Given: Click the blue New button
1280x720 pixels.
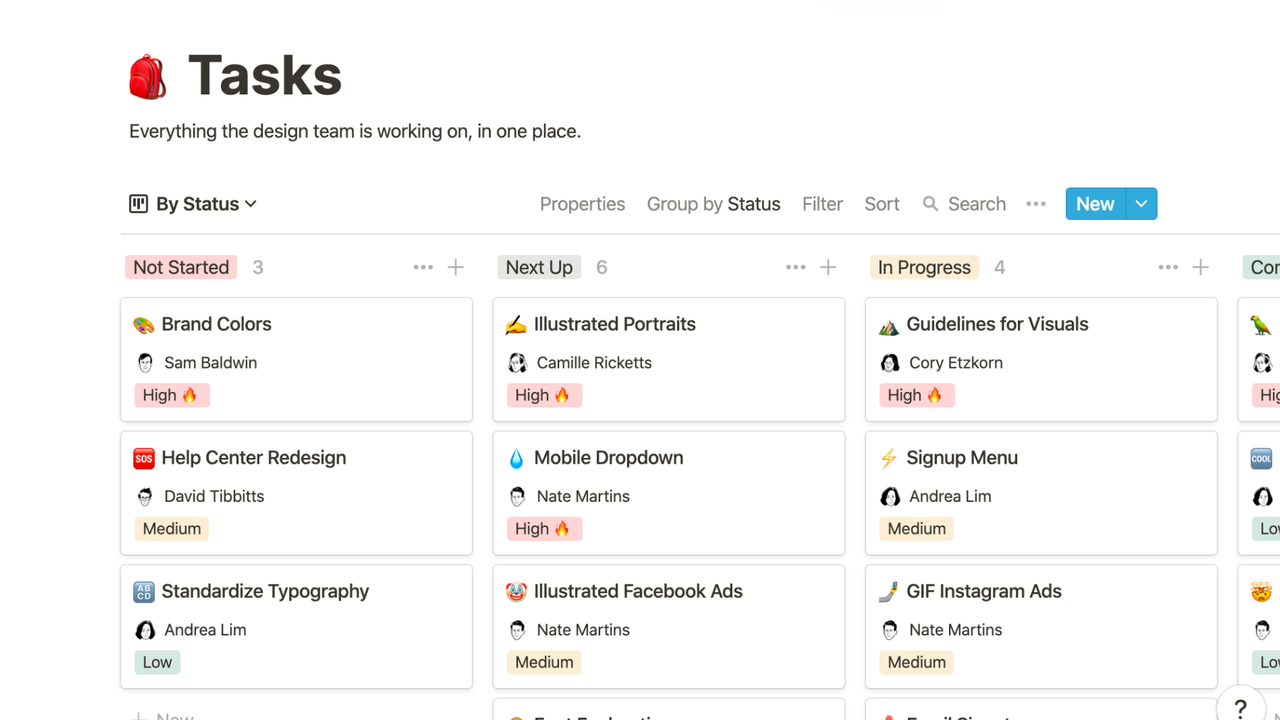Looking at the screenshot, I should [1095, 203].
